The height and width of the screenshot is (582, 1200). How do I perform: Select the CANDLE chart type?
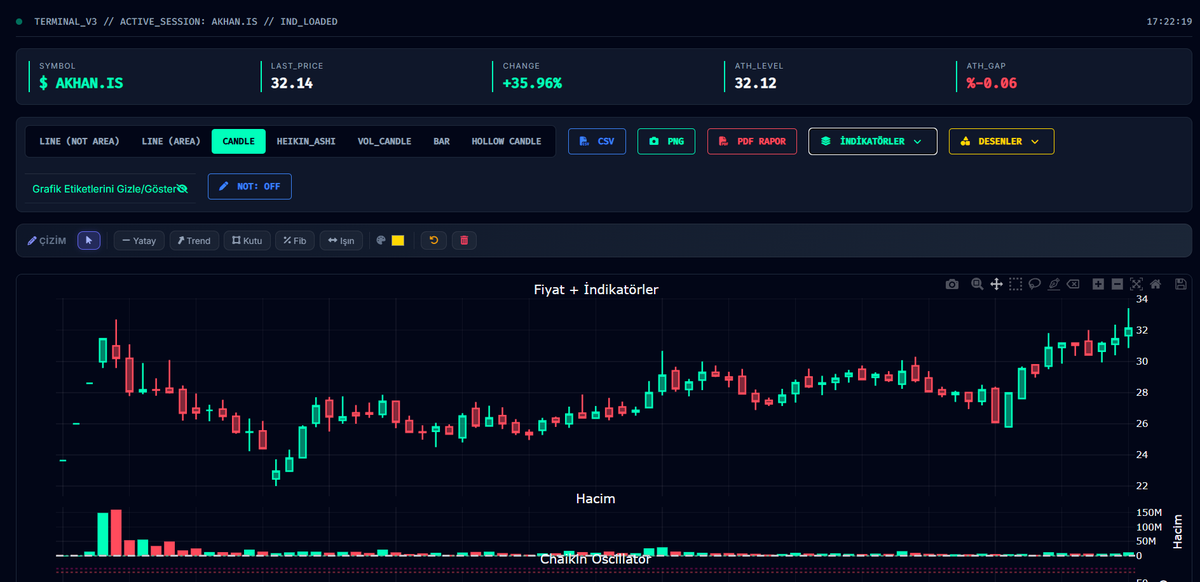click(238, 141)
